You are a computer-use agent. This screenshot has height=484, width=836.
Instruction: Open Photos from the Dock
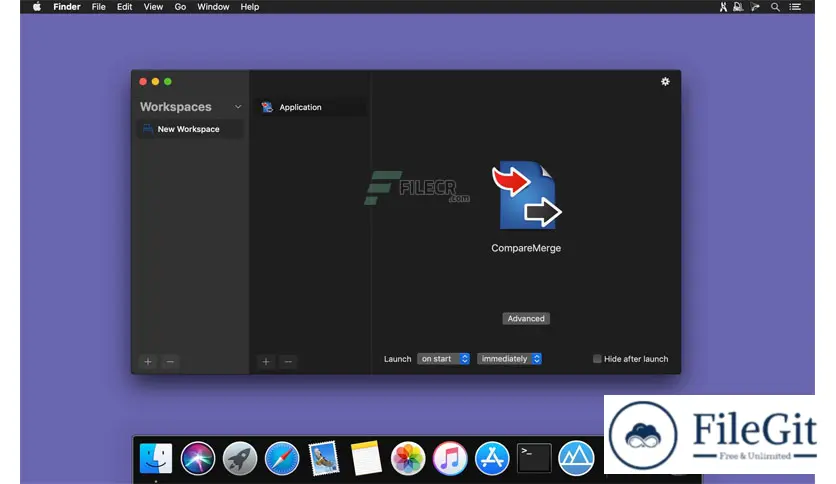pyautogui.click(x=408, y=458)
